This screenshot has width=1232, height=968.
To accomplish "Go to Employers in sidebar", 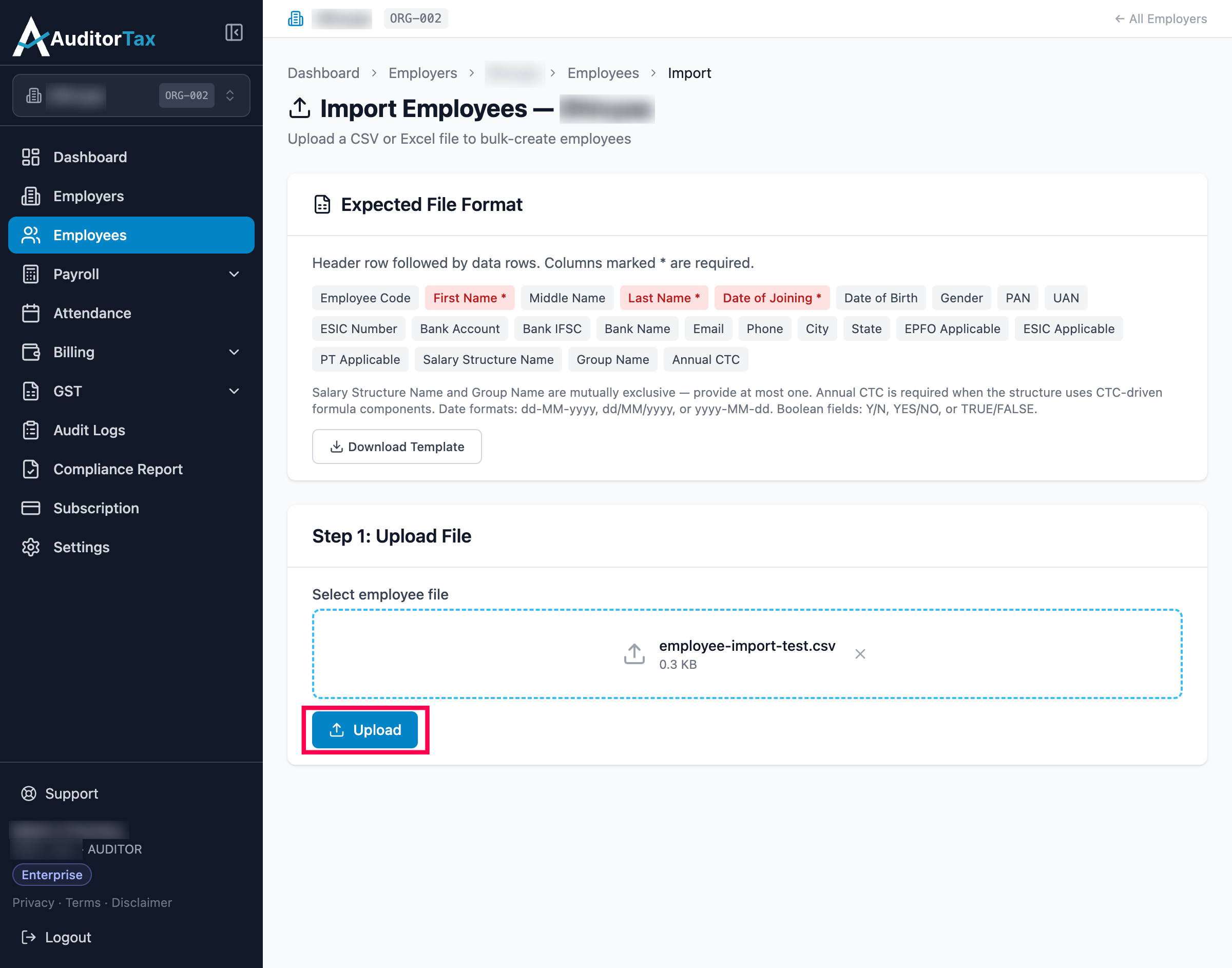I will pyautogui.click(x=131, y=196).
